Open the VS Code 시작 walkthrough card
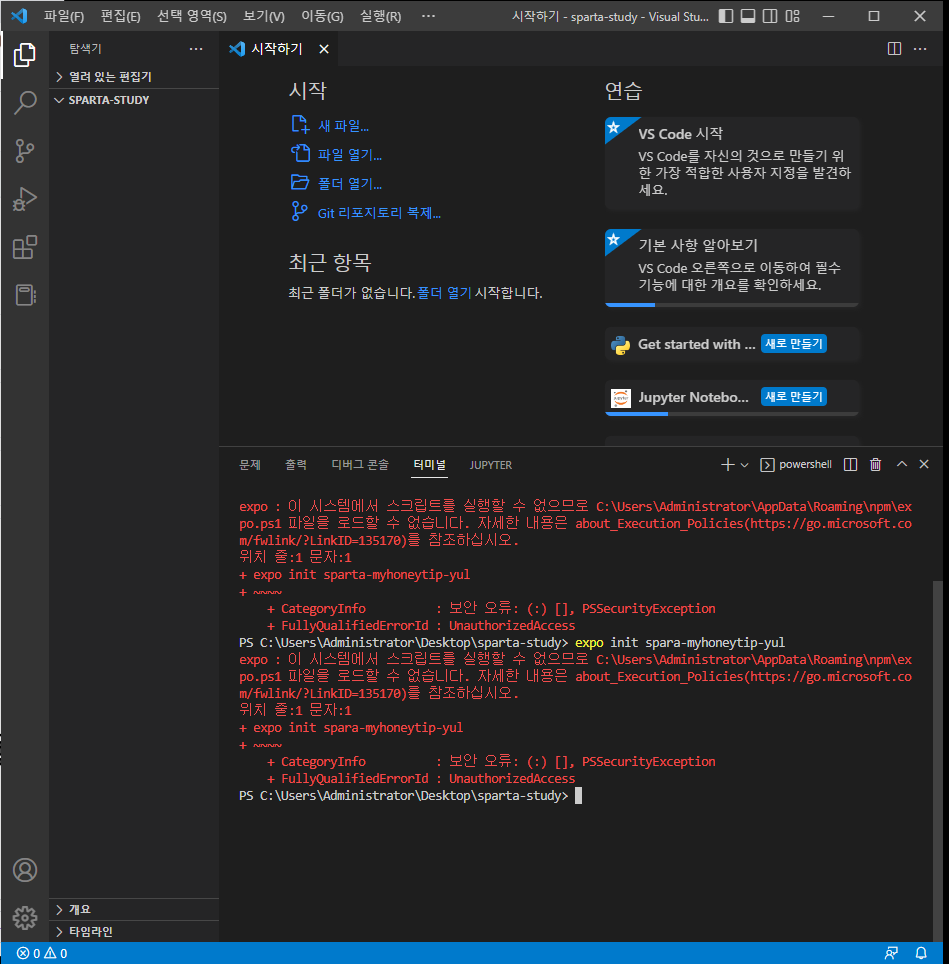This screenshot has height=964, width=949. (x=732, y=163)
